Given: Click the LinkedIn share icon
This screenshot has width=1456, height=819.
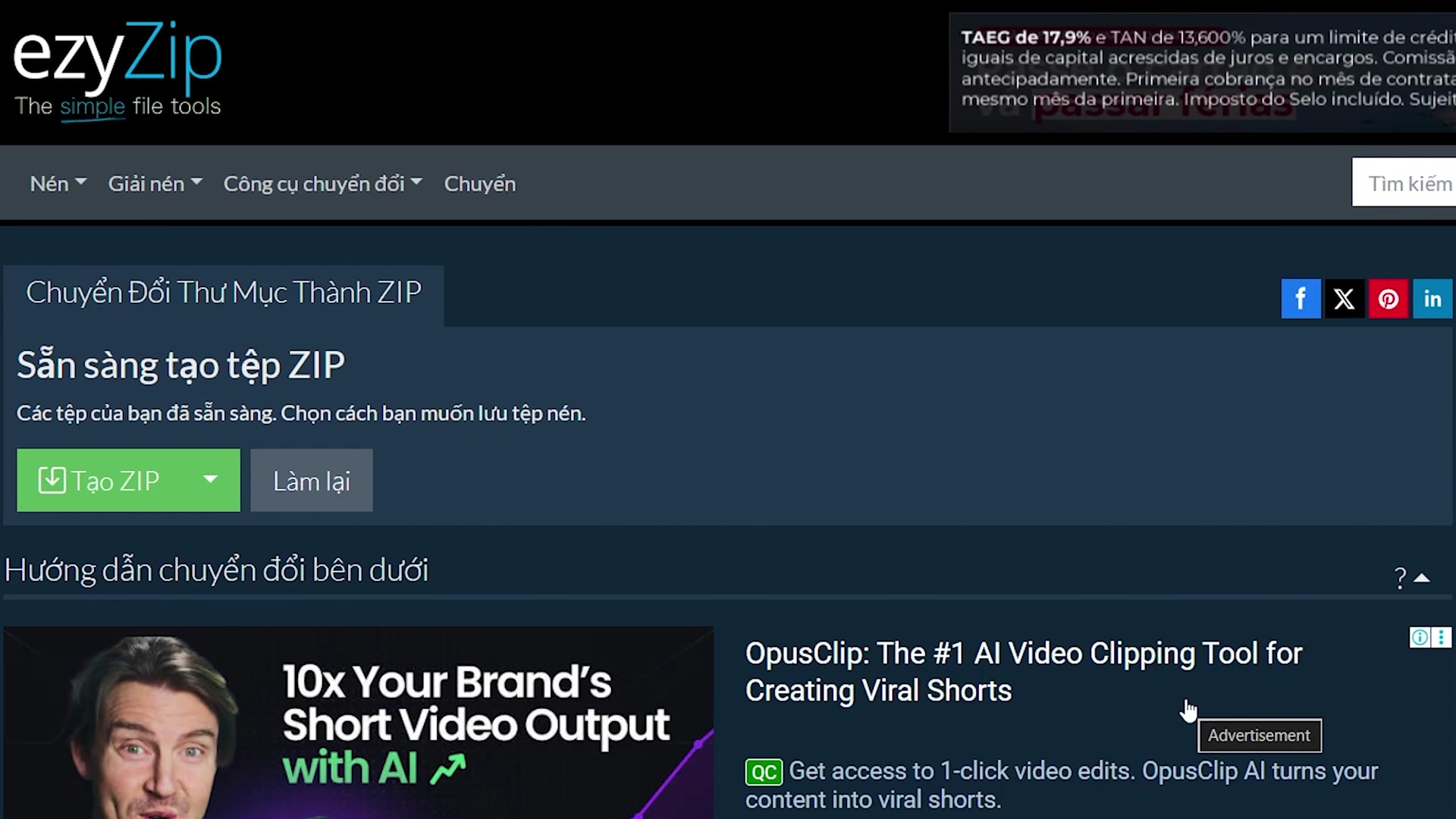Looking at the screenshot, I should [1432, 299].
